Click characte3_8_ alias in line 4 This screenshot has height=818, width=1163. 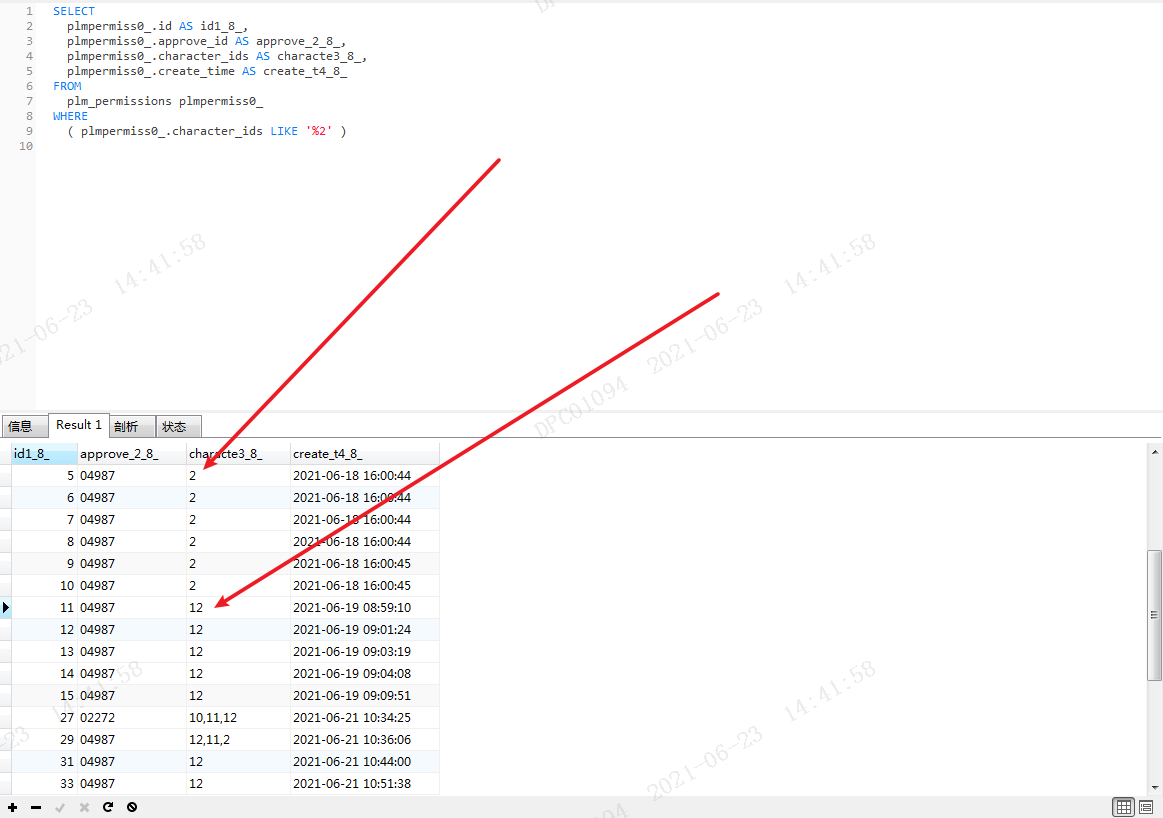tap(319, 56)
